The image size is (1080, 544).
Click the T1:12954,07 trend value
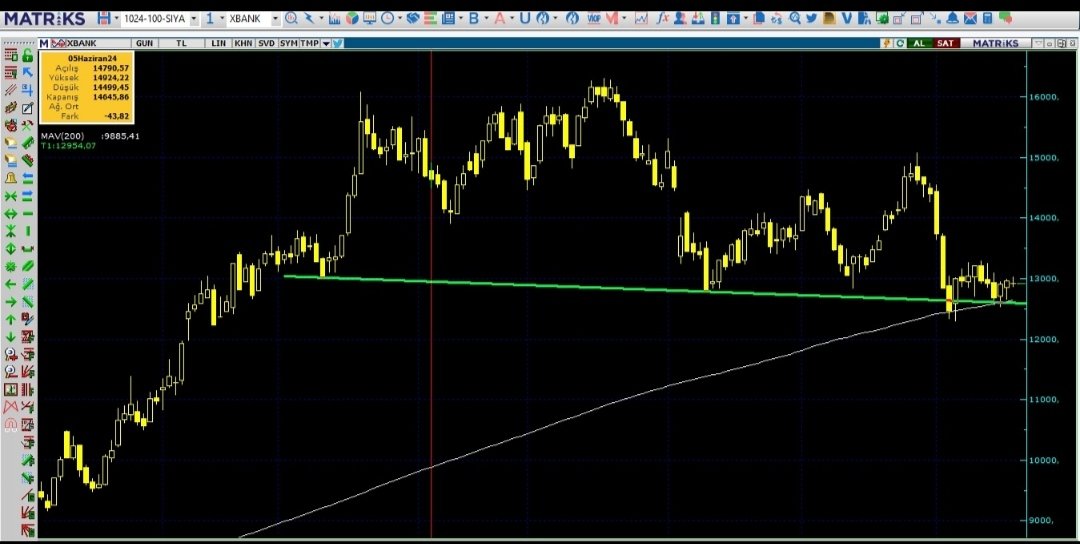pos(68,145)
